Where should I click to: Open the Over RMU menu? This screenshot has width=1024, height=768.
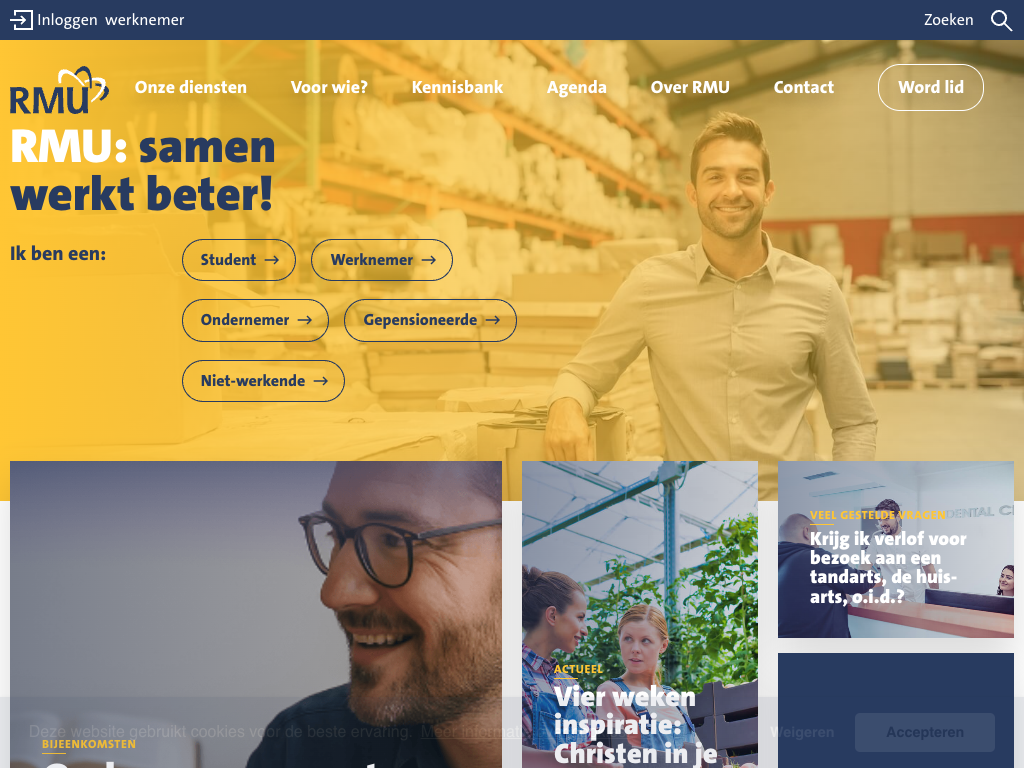tap(690, 88)
